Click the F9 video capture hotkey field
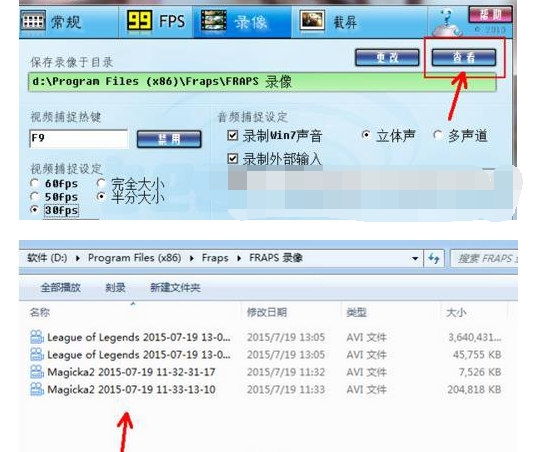 [79, 139]
